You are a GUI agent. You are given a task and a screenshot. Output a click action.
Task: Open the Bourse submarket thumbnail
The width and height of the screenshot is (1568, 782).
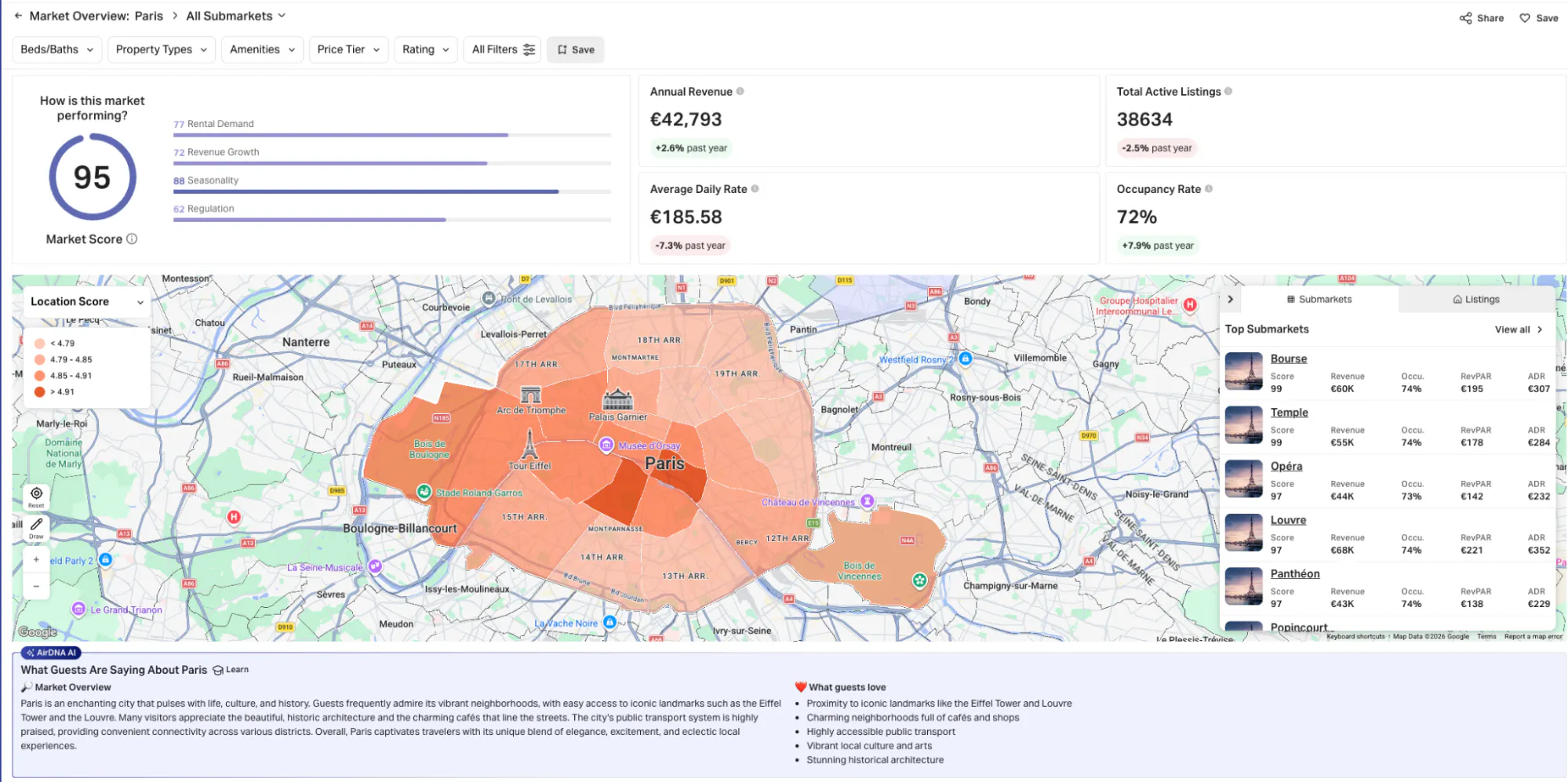pyautogui.click(x=1244, y=372)
